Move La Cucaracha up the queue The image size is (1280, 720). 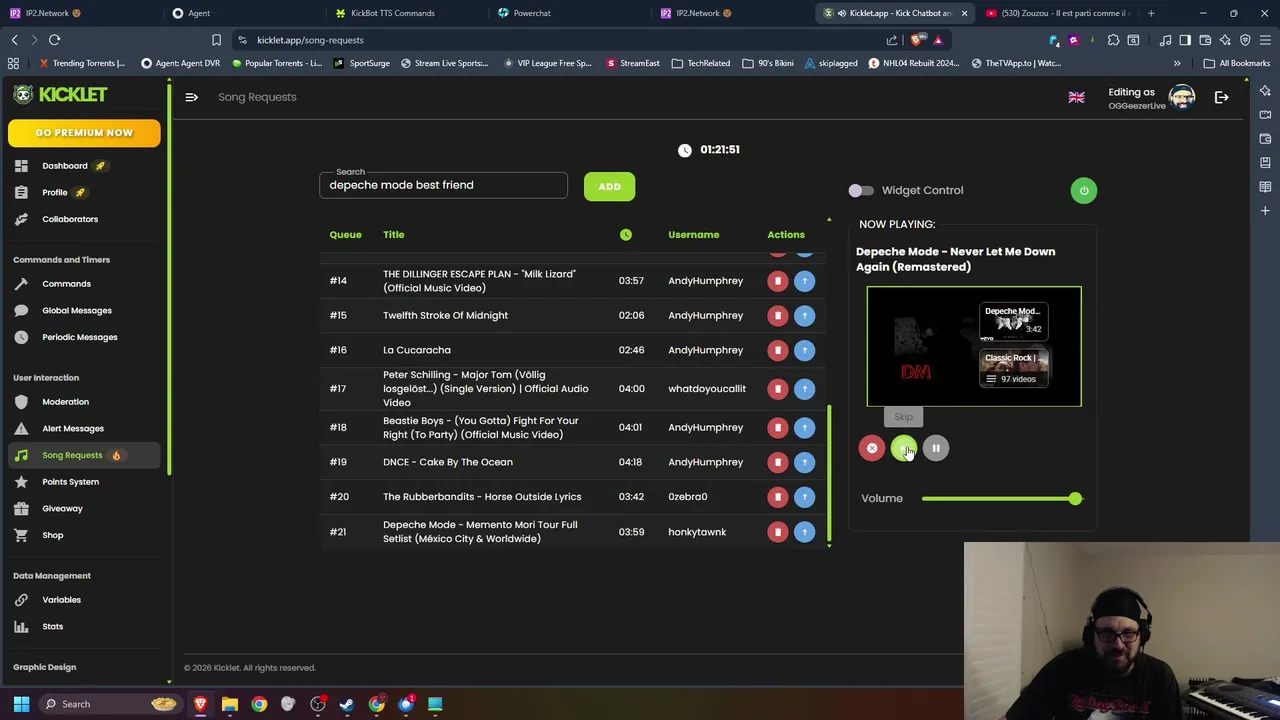point(804,350)
